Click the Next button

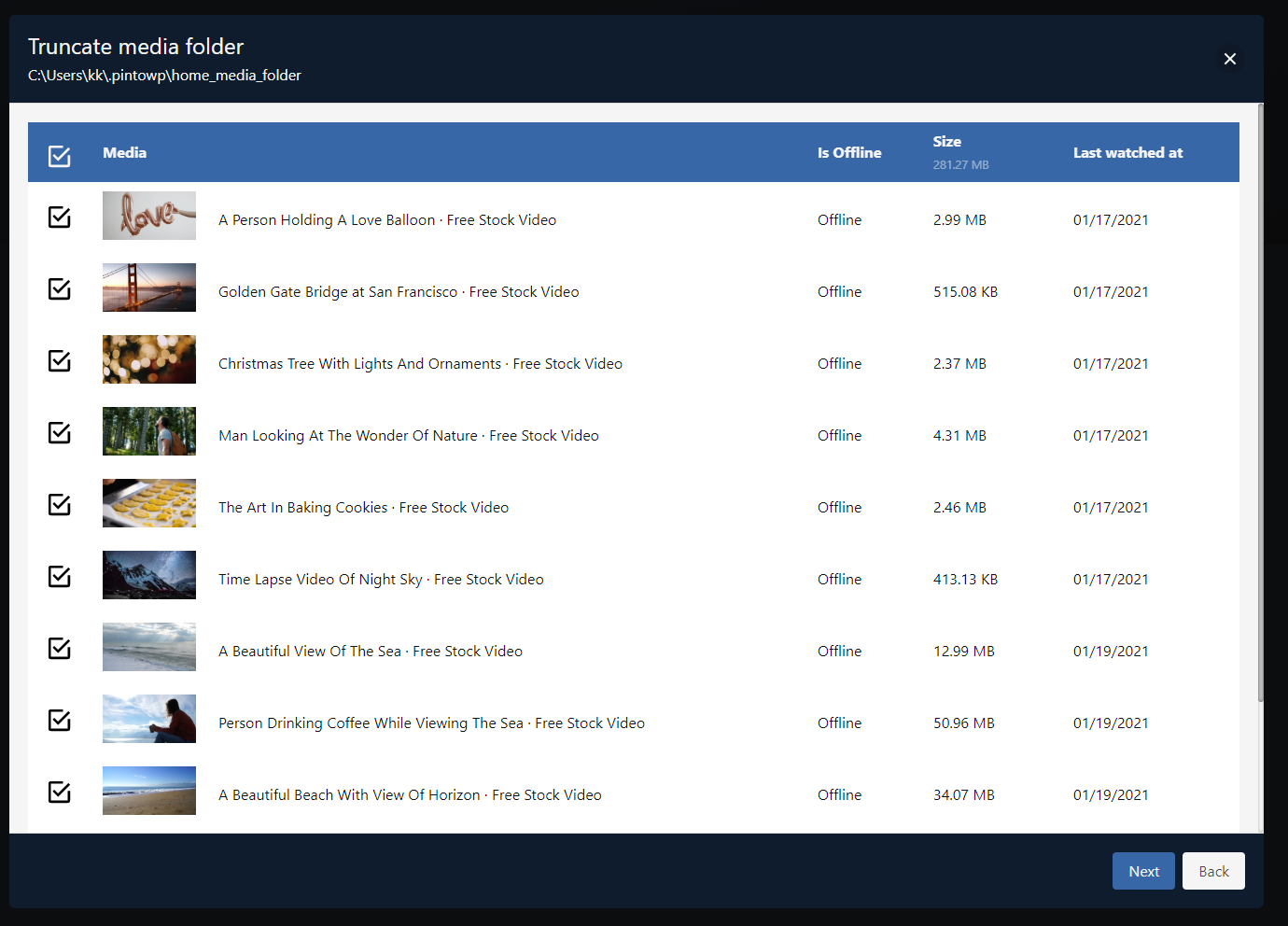pyautogui.click(x=1143, y=871)
